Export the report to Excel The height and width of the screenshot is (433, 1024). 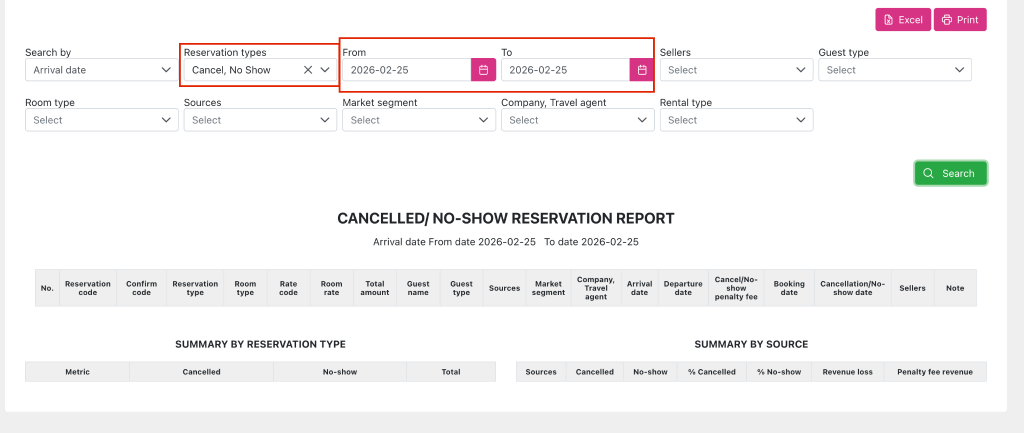902,20
